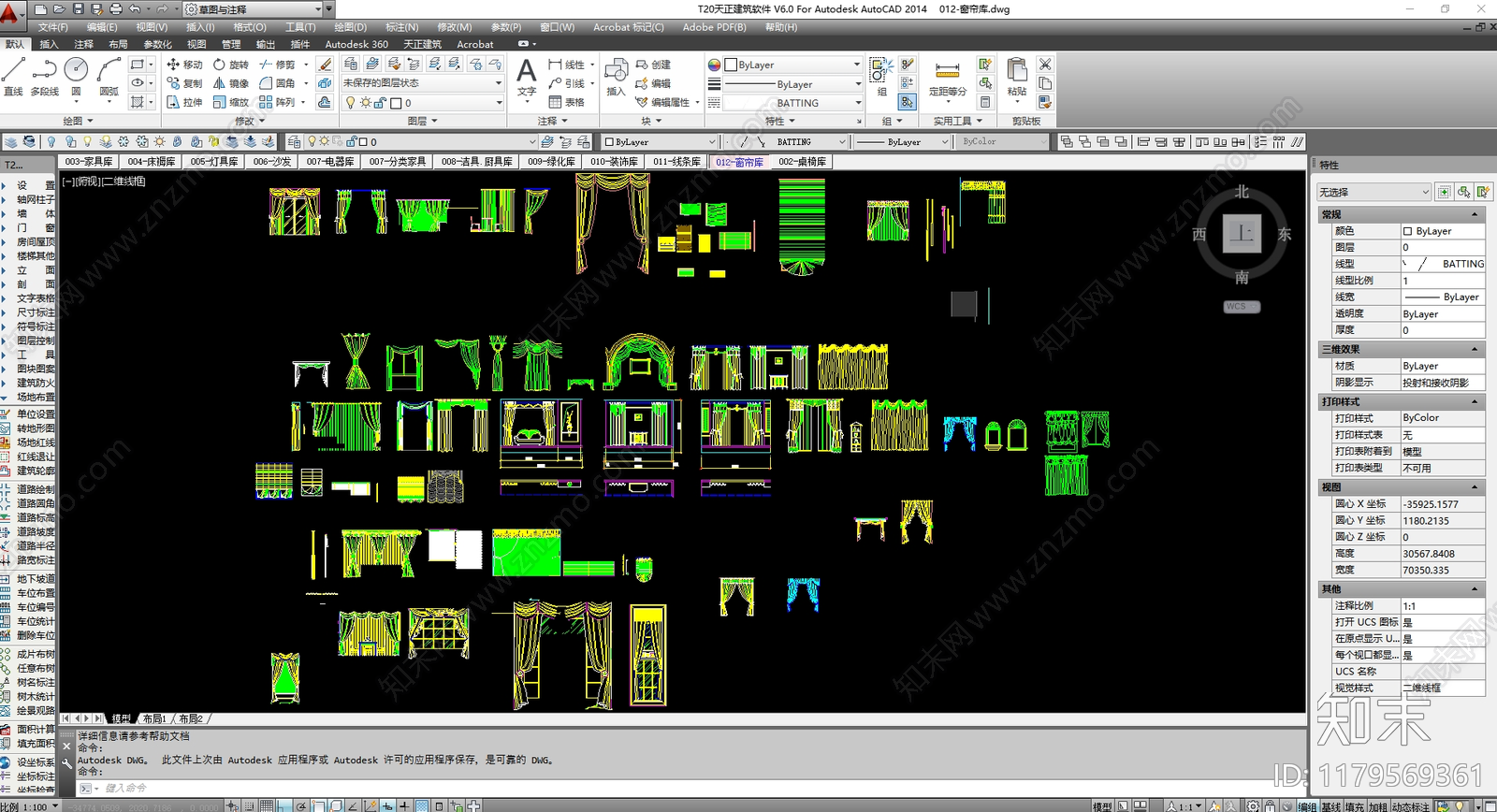
Task: Toggle 填充 button in status bar
Action: tap(1354, 805)
